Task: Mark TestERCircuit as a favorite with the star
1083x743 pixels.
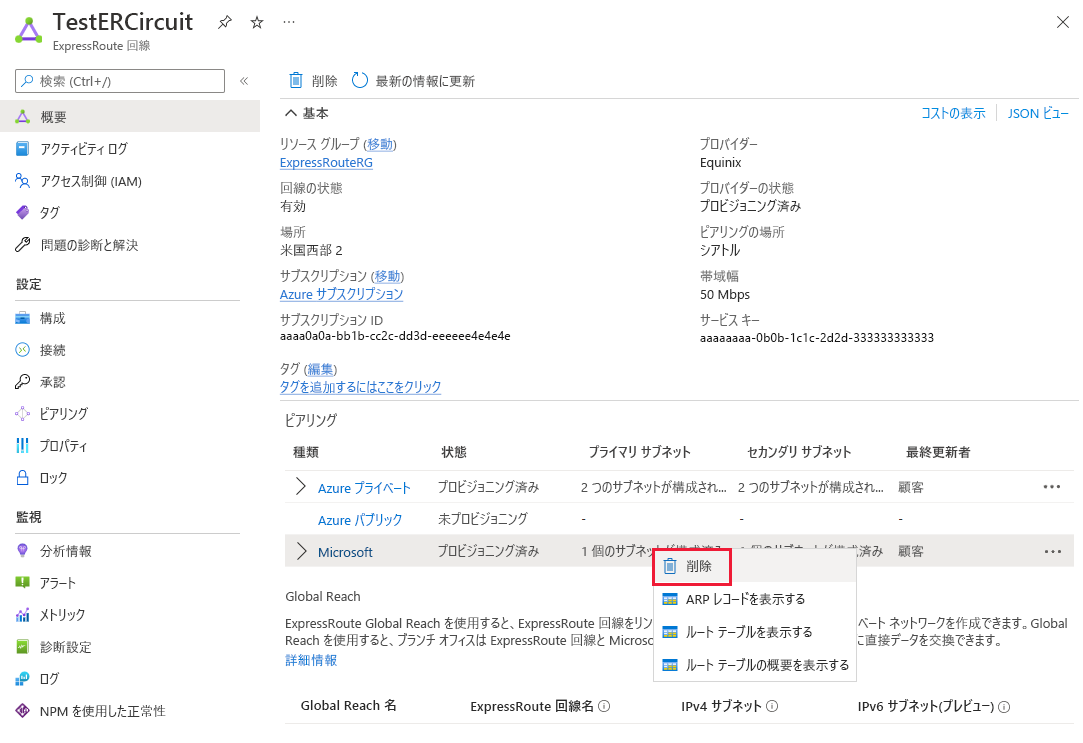Action: click(257, 22)
